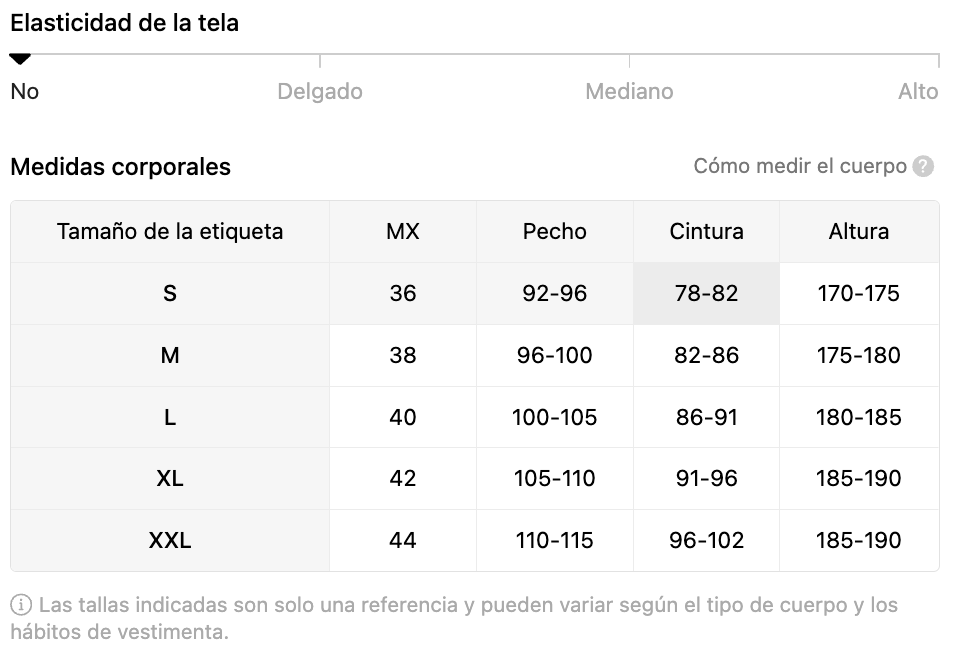The width and height of the screenshot is (958, 664).
Task: Select the 'Alto' elasticity label
Action: [918, 92]
